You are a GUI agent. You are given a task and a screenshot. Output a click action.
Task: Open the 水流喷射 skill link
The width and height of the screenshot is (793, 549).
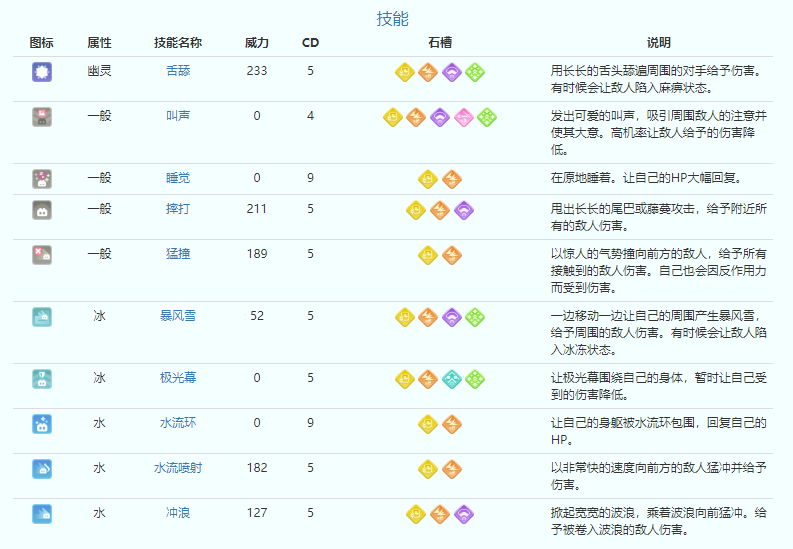178,468
